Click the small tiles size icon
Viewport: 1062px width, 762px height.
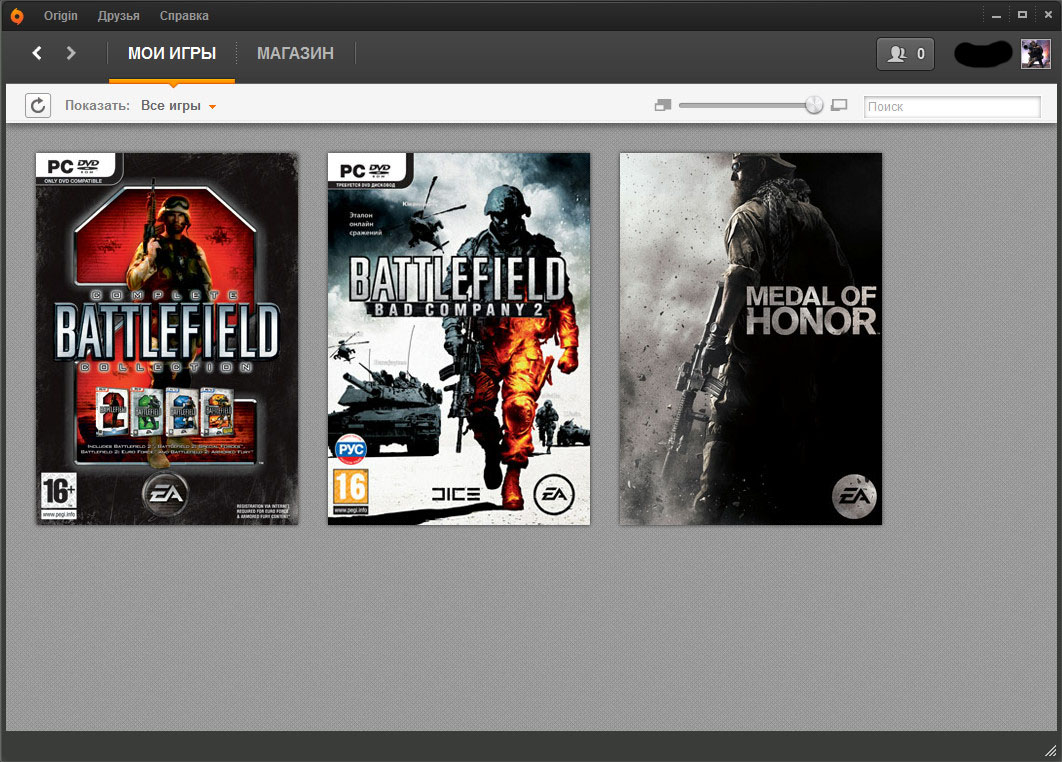[x=663, y=105]
